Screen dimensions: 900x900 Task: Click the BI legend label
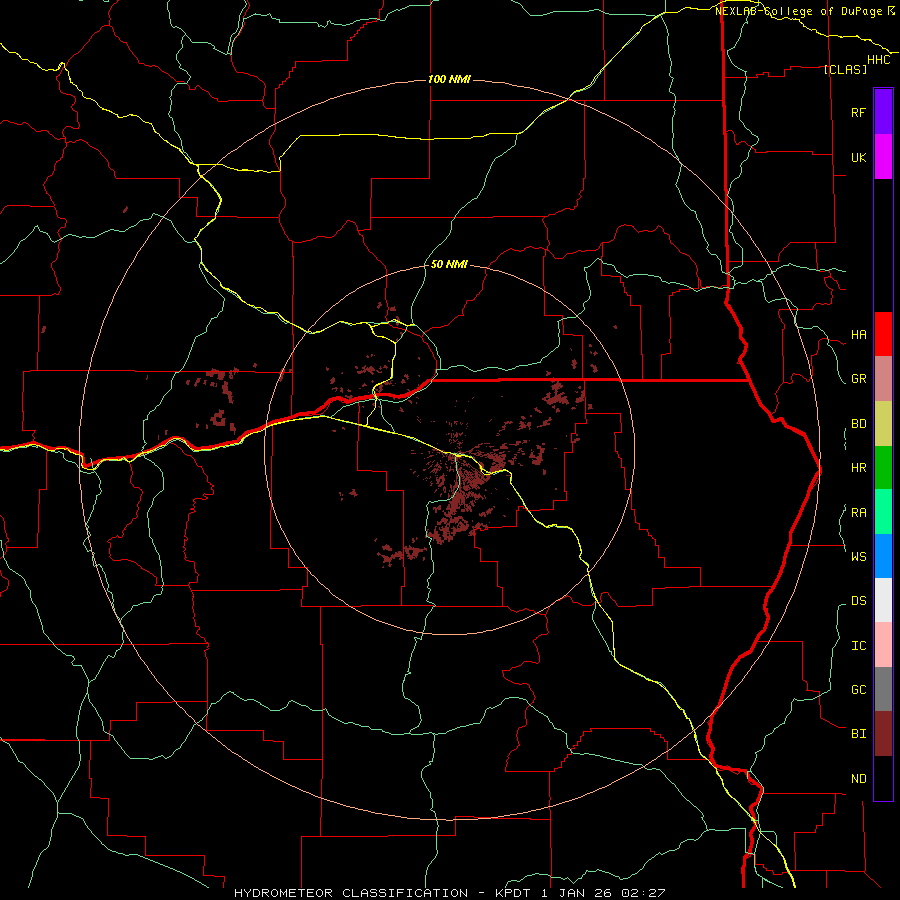[858, 734]
